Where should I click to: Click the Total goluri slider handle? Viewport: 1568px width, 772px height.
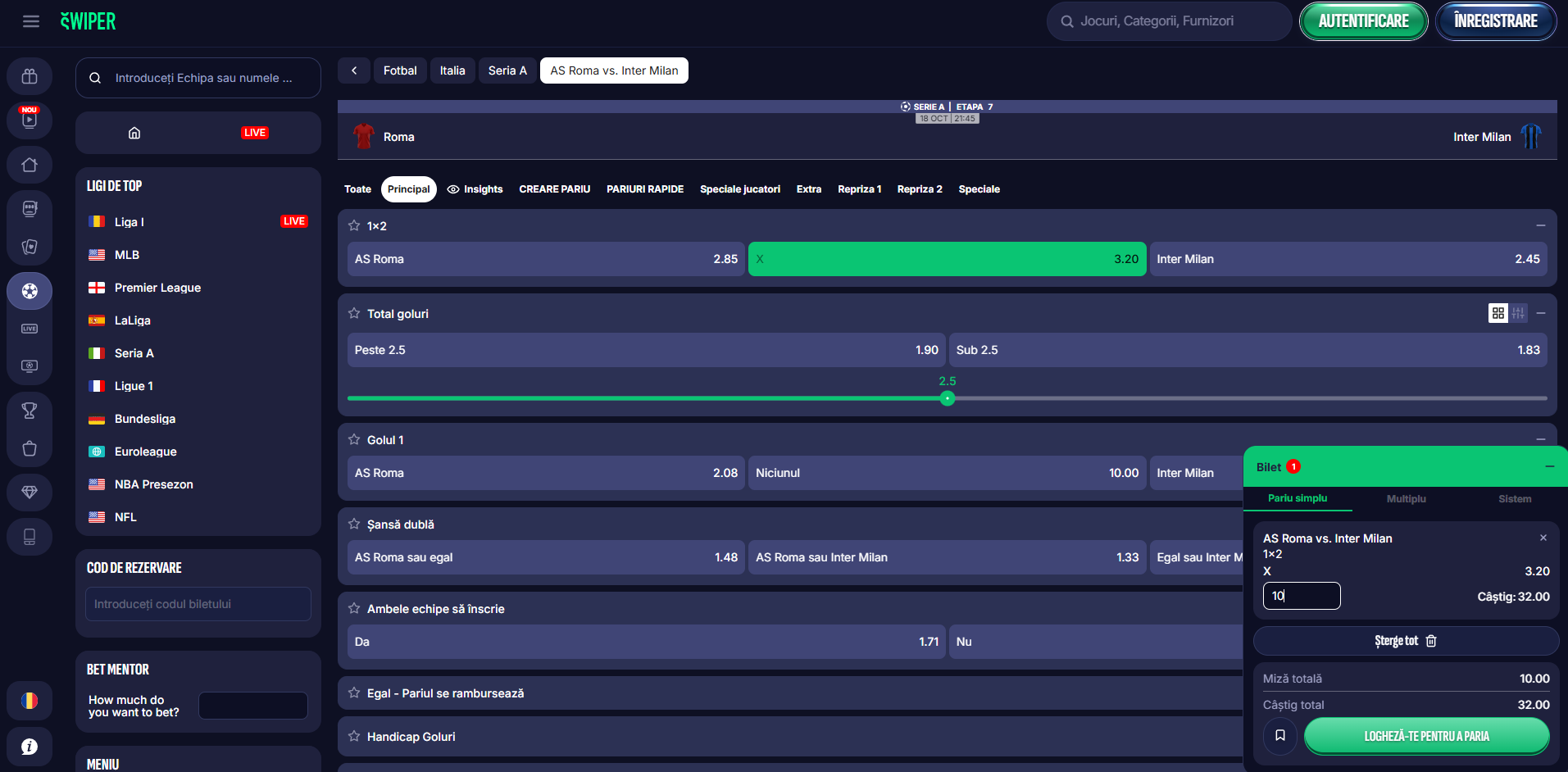coord(948,398)
